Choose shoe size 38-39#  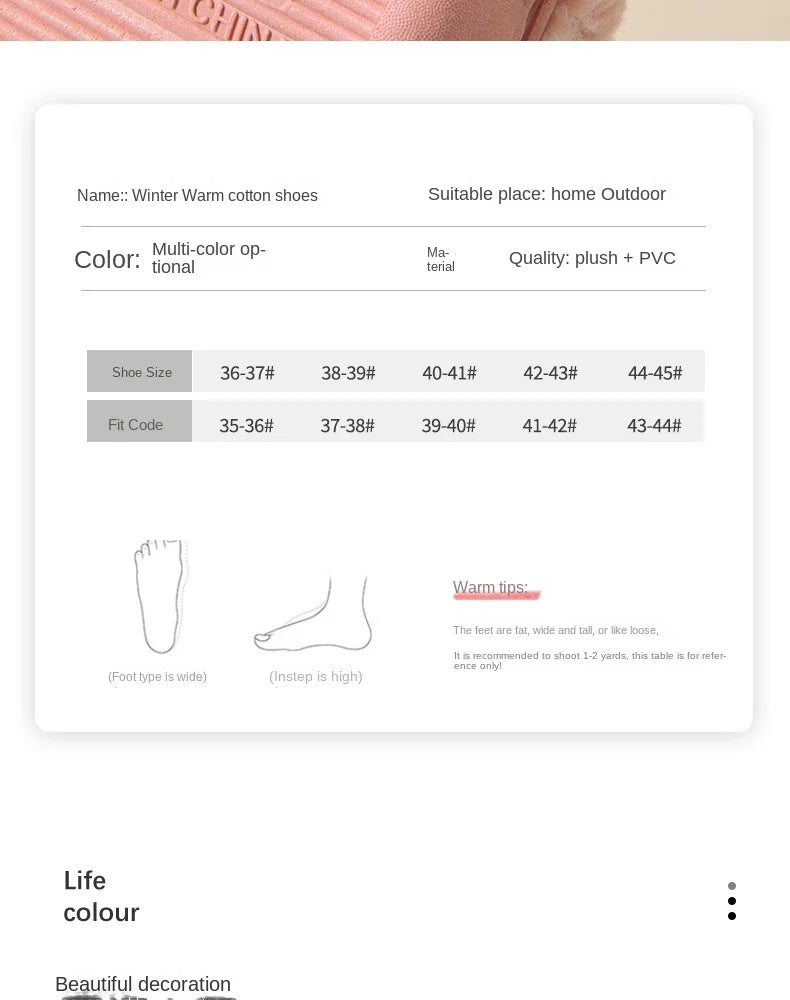(x=348, y=373)
